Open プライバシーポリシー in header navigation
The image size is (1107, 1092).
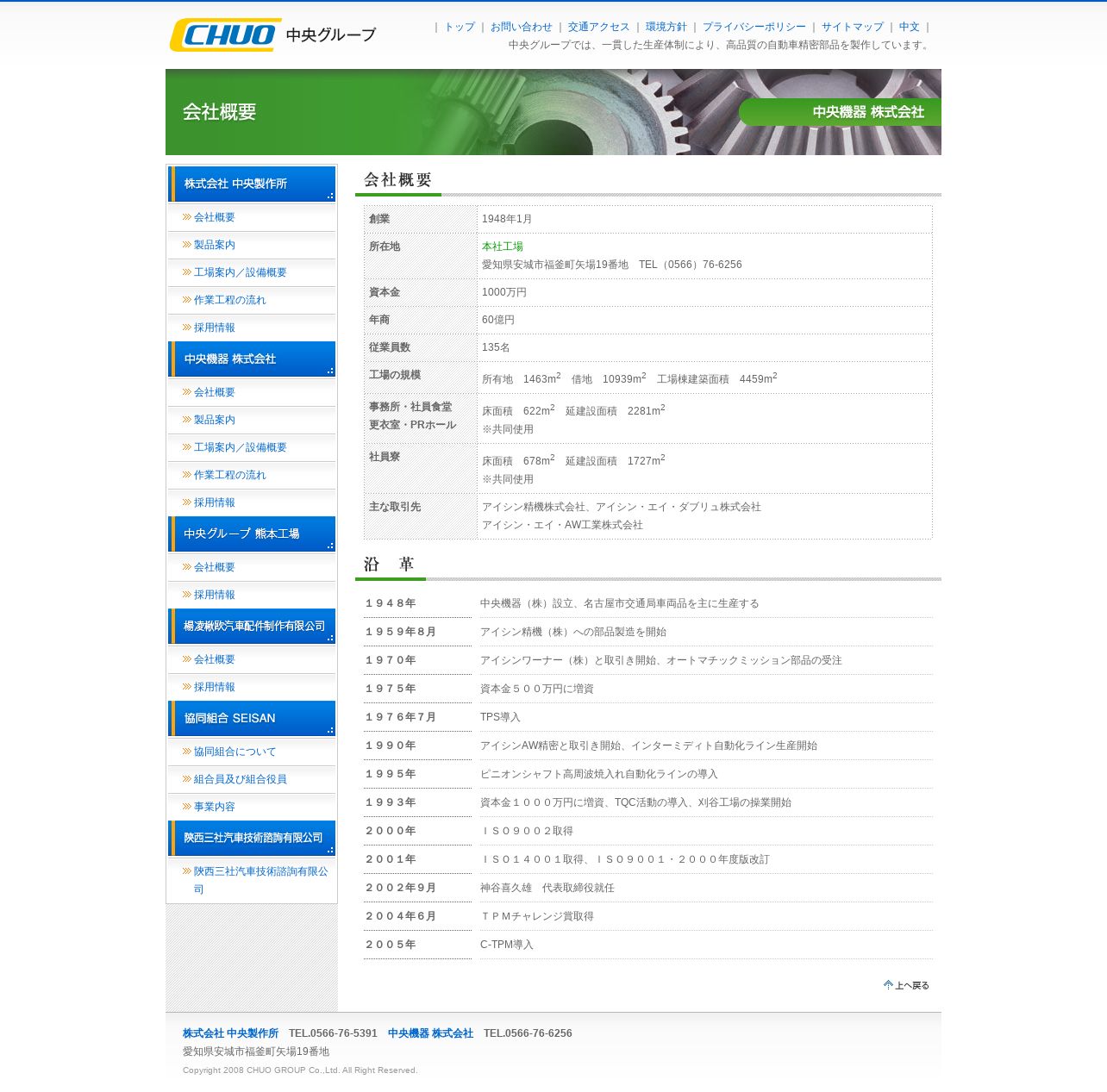(754, 27)
